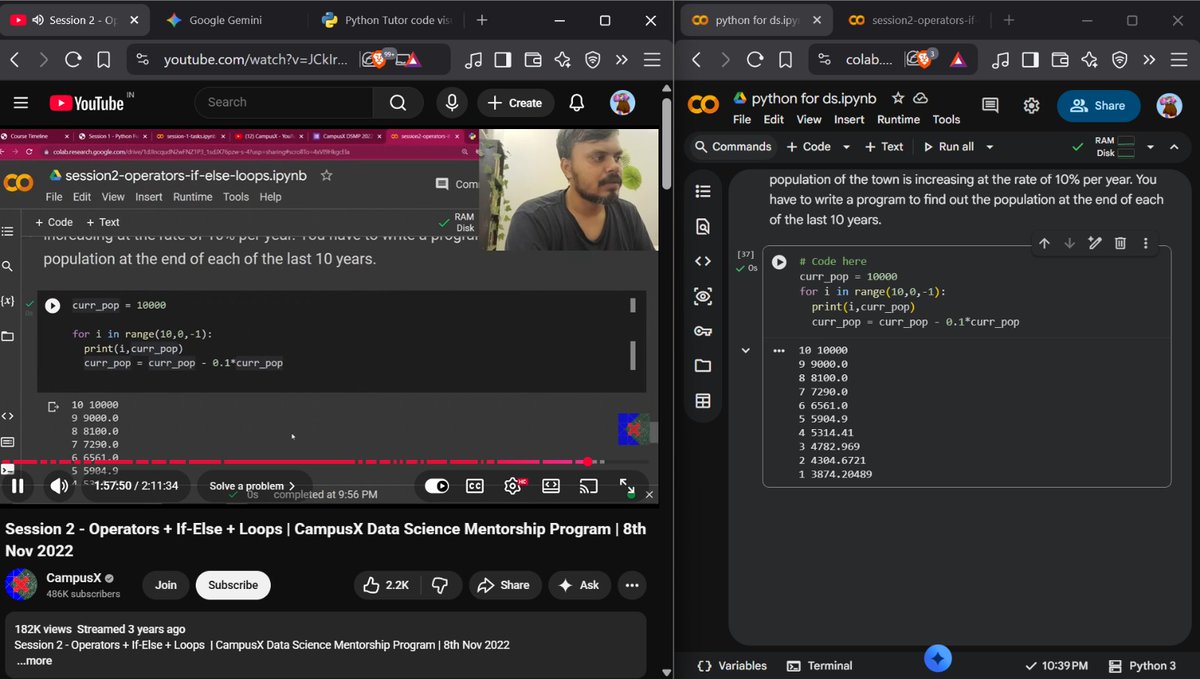Open the YouTube hamburger guide menu
The height and width of the screenshot is (679, 1200).
click(20, 102)
